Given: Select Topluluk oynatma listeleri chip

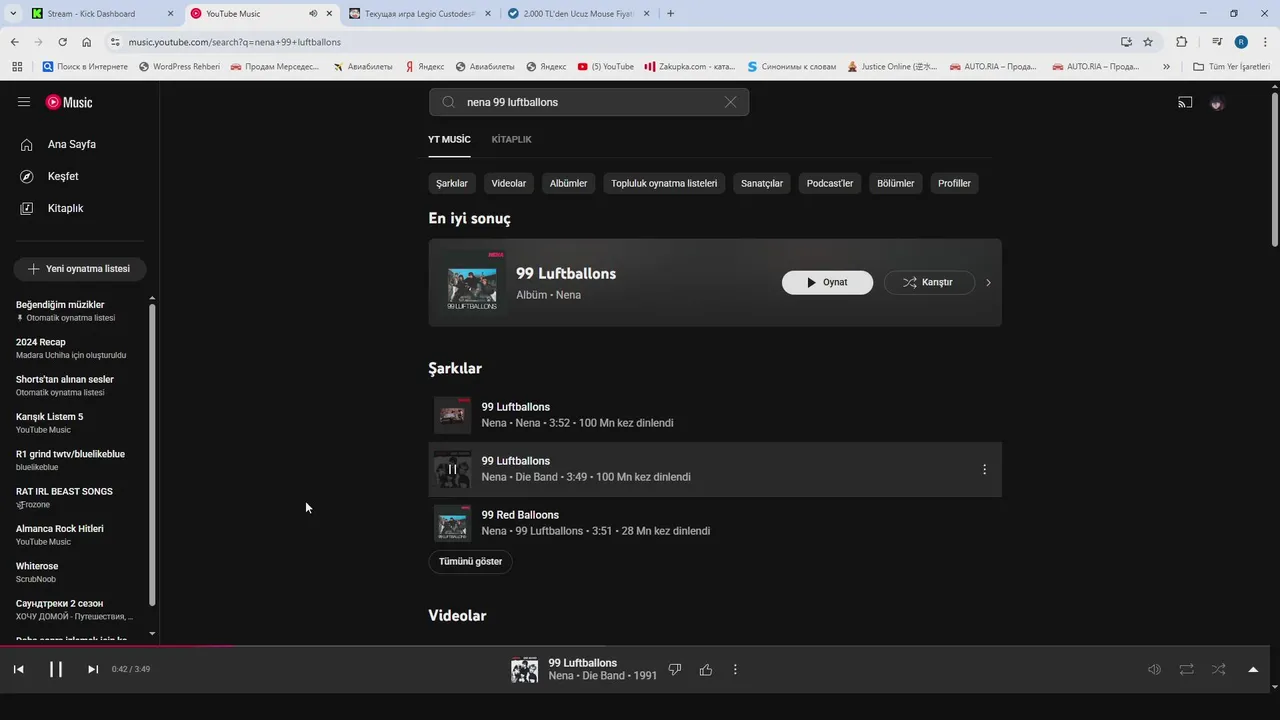Looking at the screenshot, I should point(664,184).
